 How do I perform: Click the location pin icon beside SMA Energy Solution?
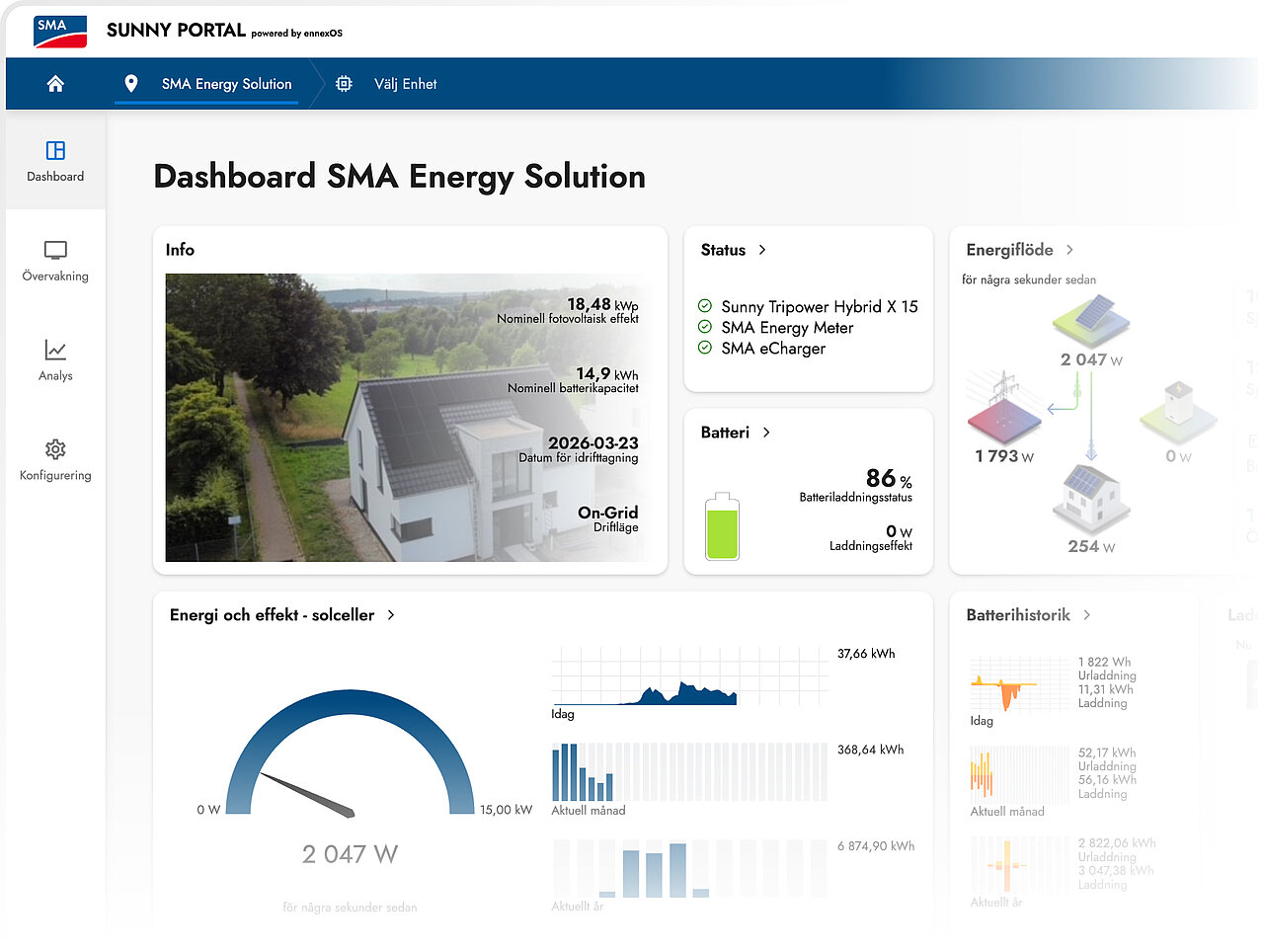[131, 84]
